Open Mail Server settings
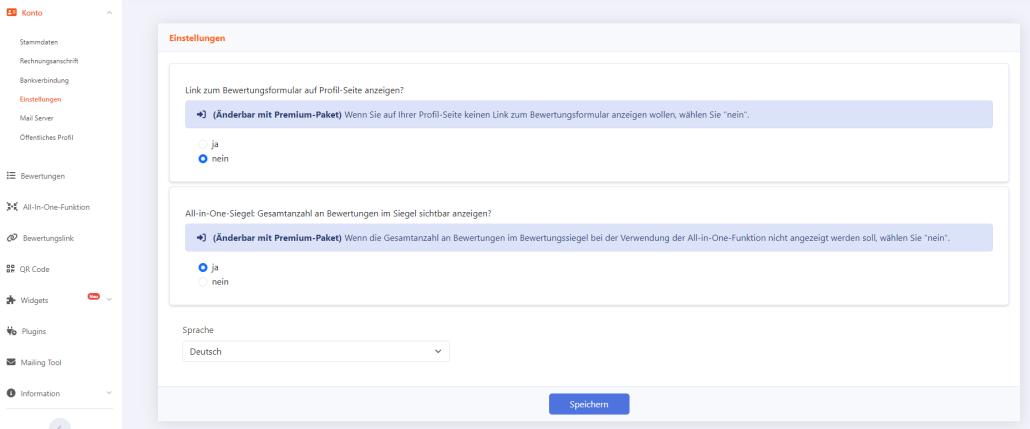Viewport: 1030px width, 429px height. point(36,118)
